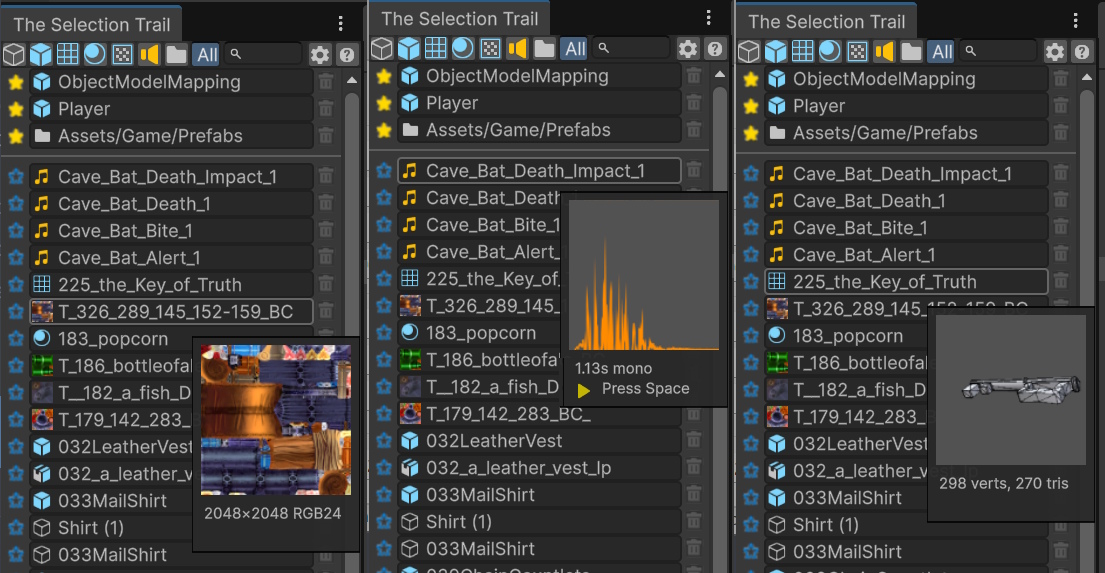1105x573 pixels.
Task: Click the orange audio waveform preview
Action: point(644,276)
